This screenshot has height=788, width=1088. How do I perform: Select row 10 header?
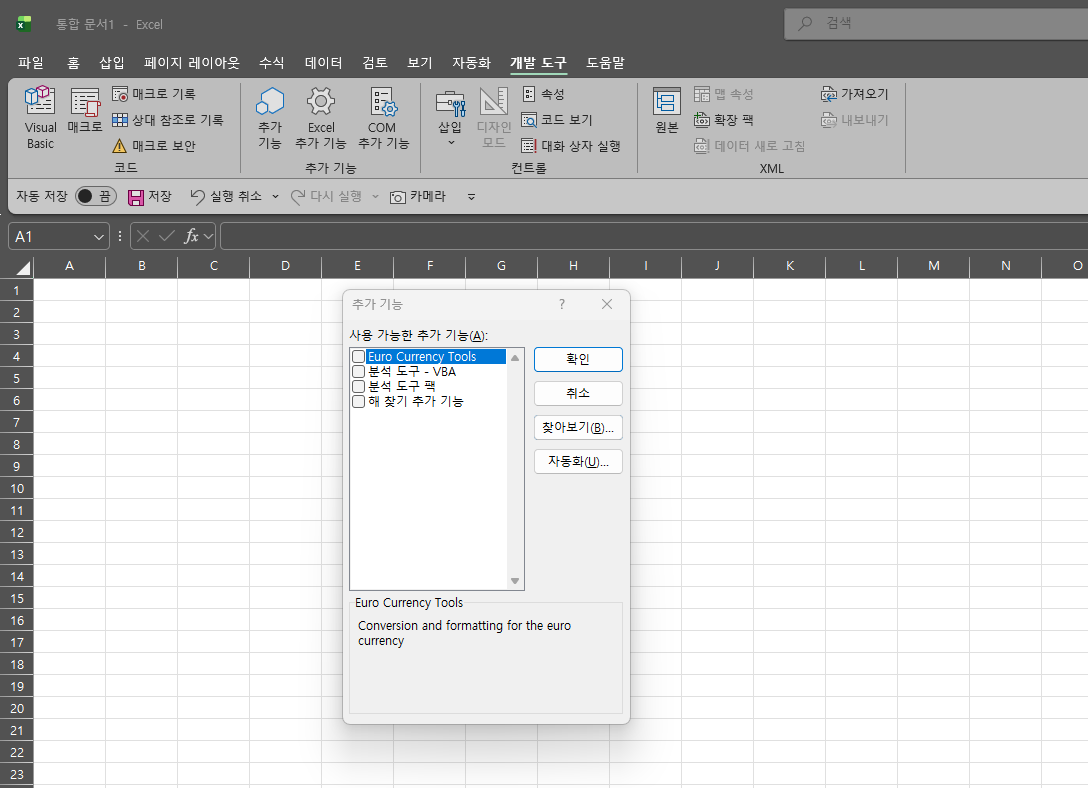tap(17, 489)
